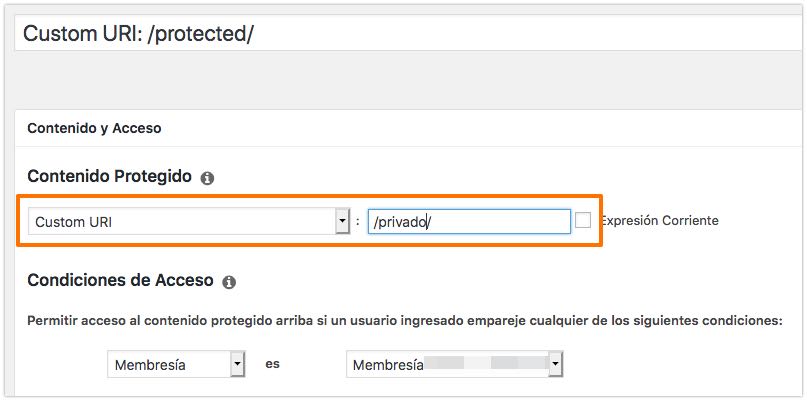The width and height of the screenshot is (807, 401).
Task: Click the Condiciones de Acceso heading
Action: coord(120,280)
